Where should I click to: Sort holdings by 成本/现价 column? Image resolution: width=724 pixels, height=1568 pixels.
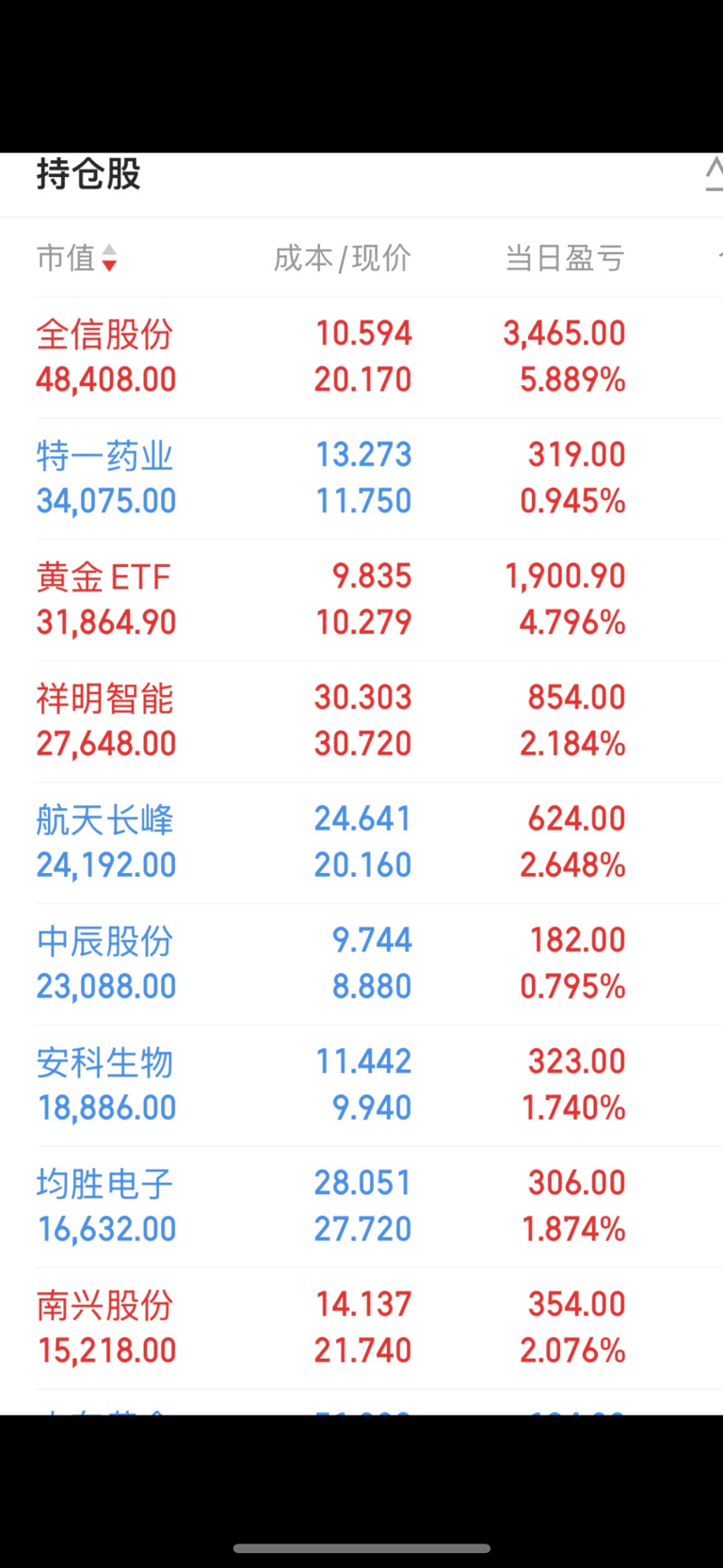tap(342, 258)
